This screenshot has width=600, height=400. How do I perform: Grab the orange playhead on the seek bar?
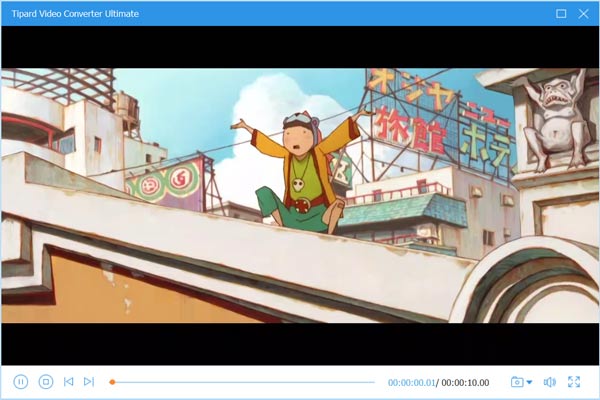point(112,382)
